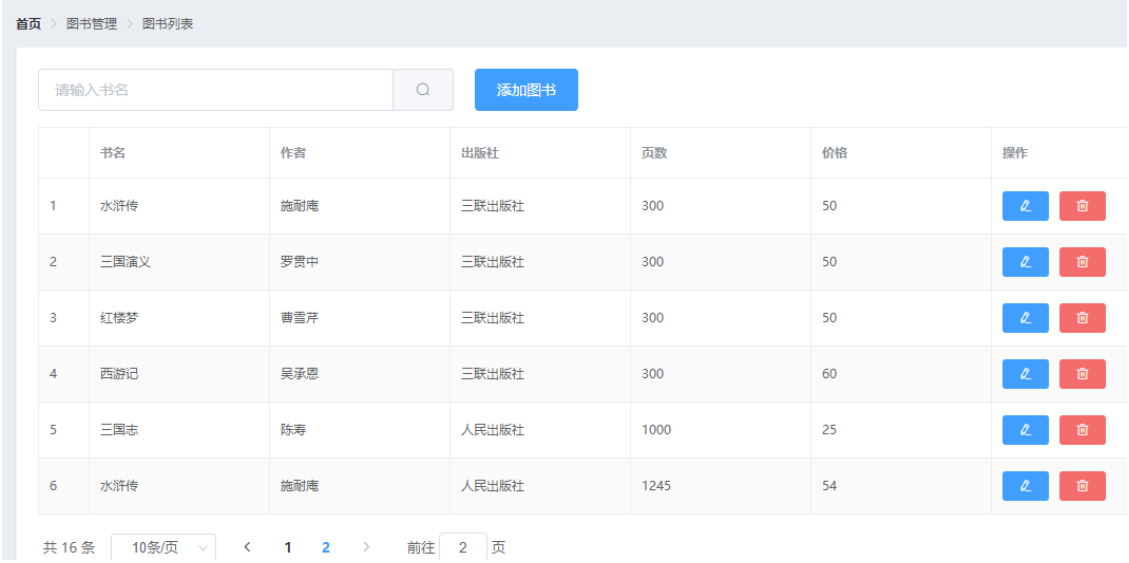1129x563 pixels.
Task: Click 图书管理 in the breadcrumb
Action: coord(91,24)
